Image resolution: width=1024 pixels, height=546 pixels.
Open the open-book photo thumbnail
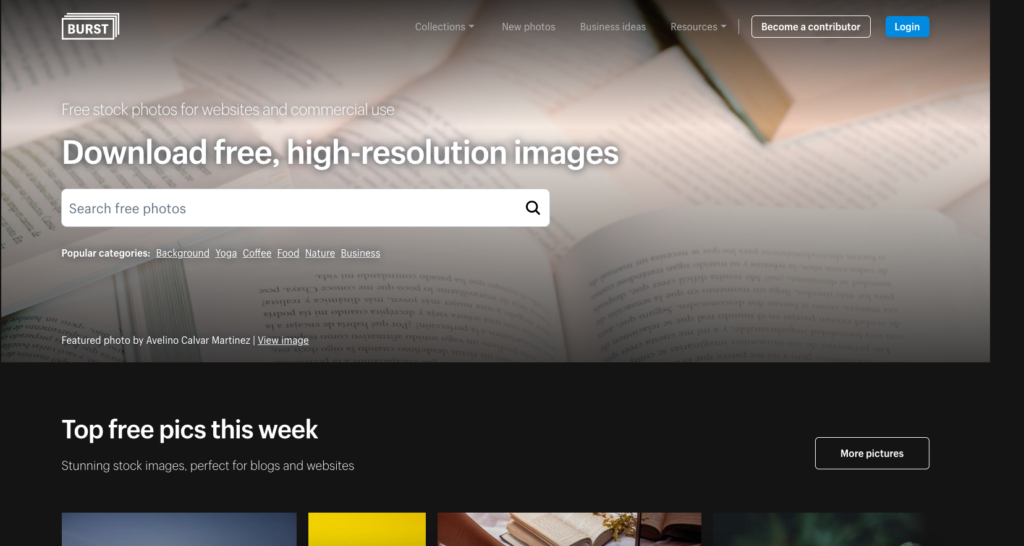(x=569, y=529)
